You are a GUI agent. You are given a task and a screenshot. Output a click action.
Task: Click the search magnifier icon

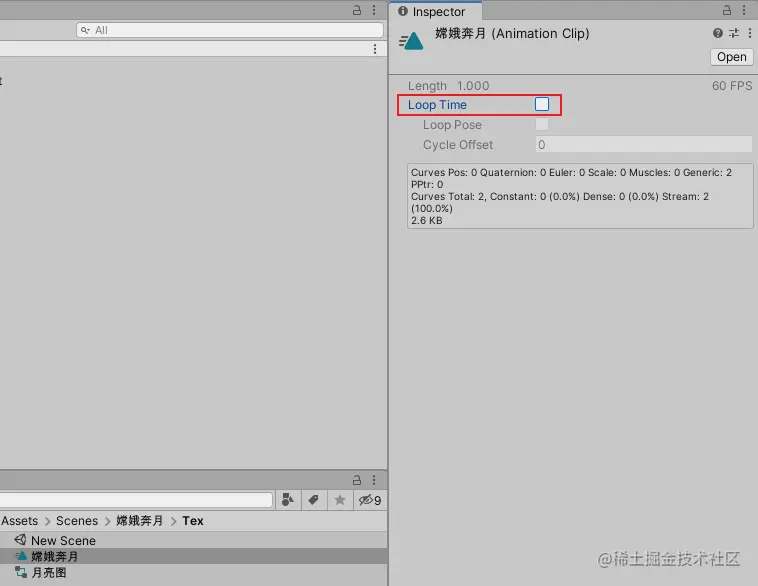pyautogui.click(x=85, y=30)
